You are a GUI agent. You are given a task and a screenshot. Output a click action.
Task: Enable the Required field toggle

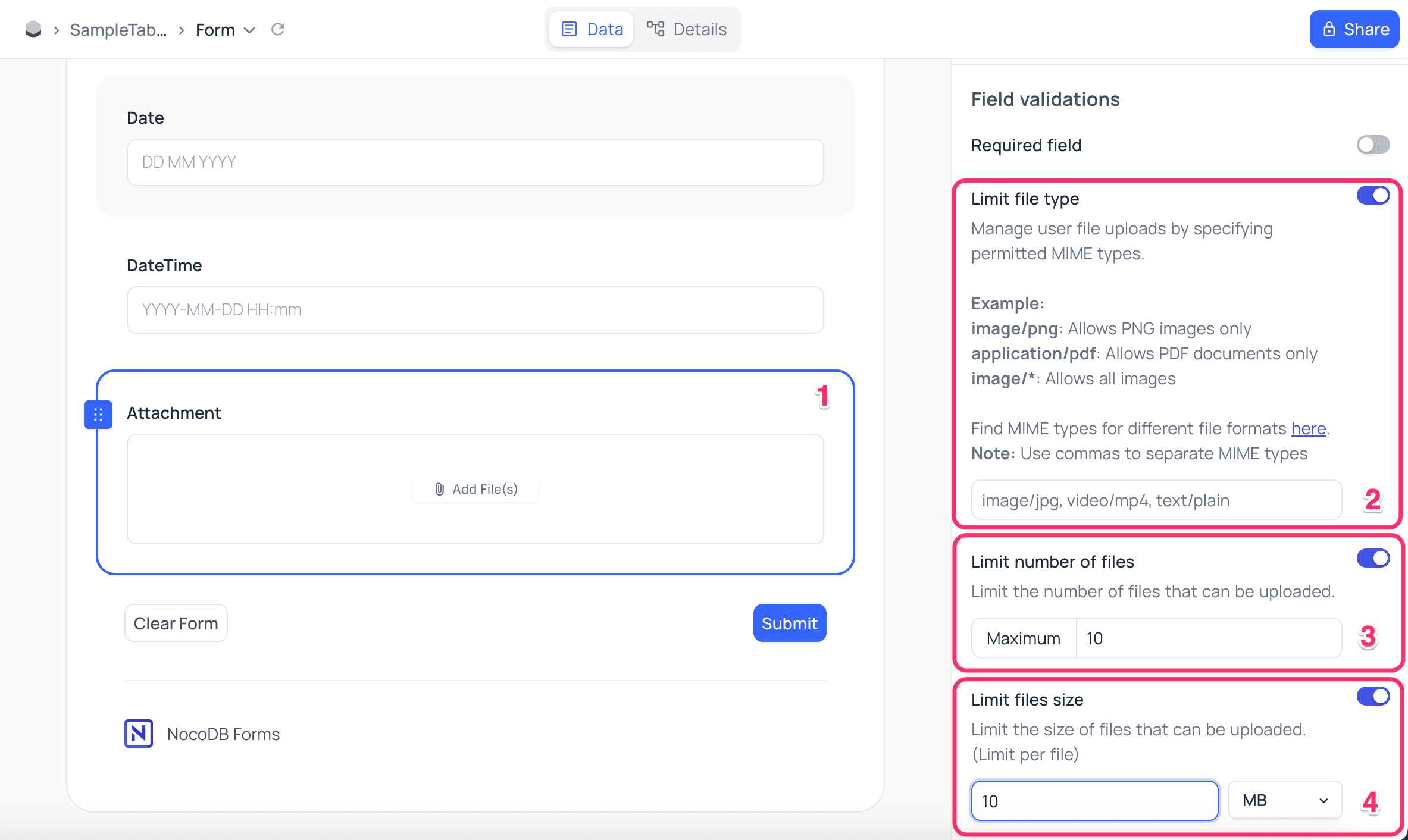(x=1373, y=145)
